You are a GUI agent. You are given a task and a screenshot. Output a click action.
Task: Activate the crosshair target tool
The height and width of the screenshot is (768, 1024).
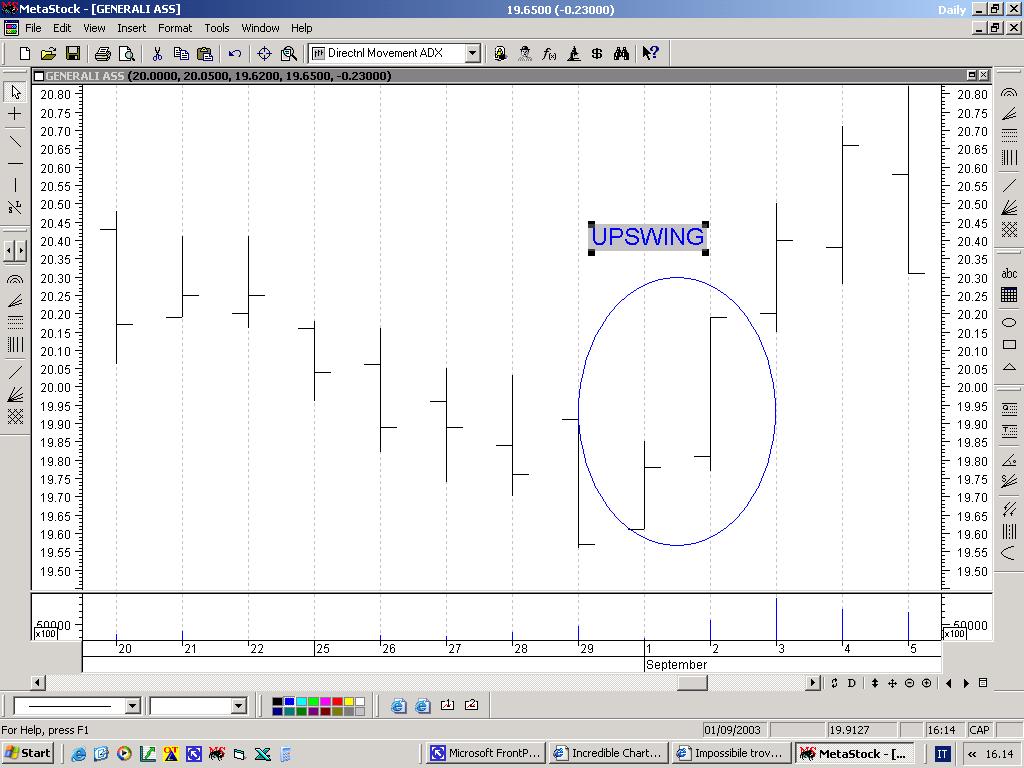coord(264,54)
